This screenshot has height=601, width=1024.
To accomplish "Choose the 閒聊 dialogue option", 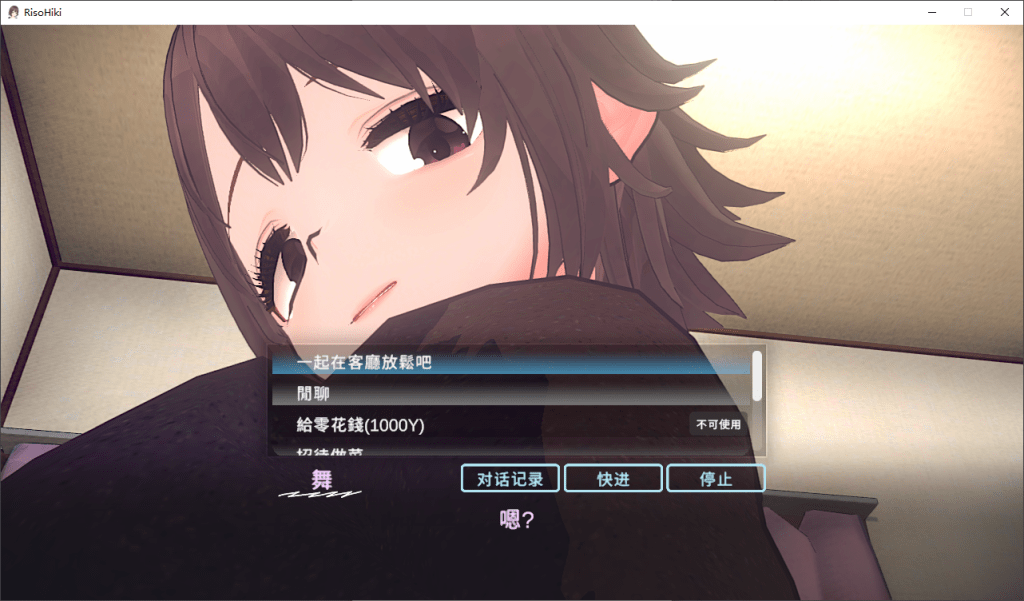I will (x=511, y=393).
